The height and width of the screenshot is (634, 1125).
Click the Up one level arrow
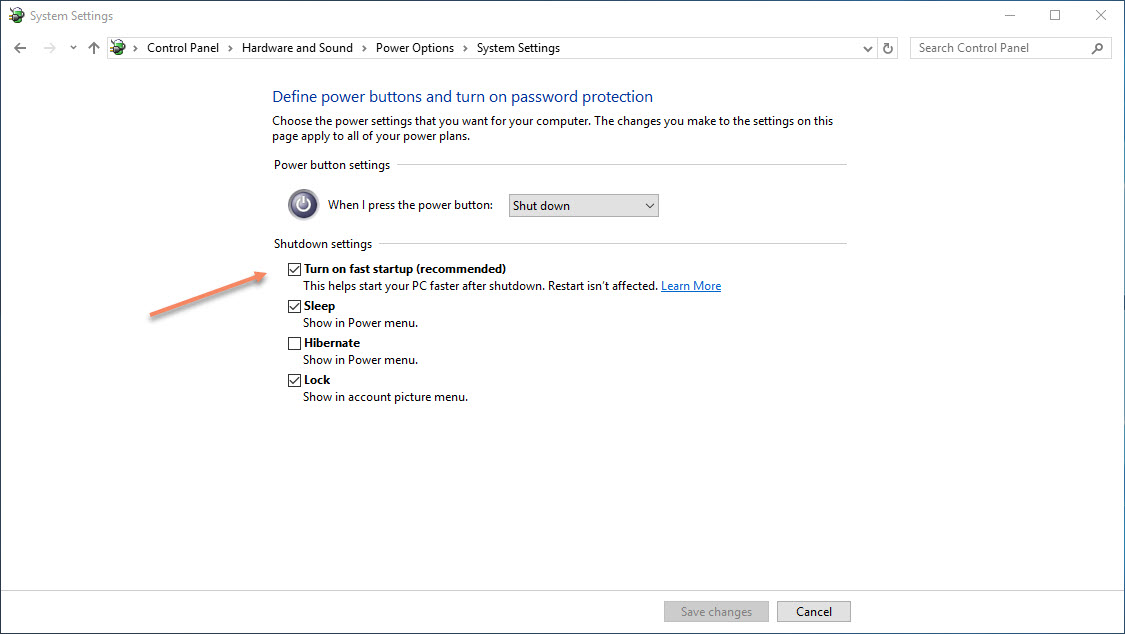click(x=93, y=47)
